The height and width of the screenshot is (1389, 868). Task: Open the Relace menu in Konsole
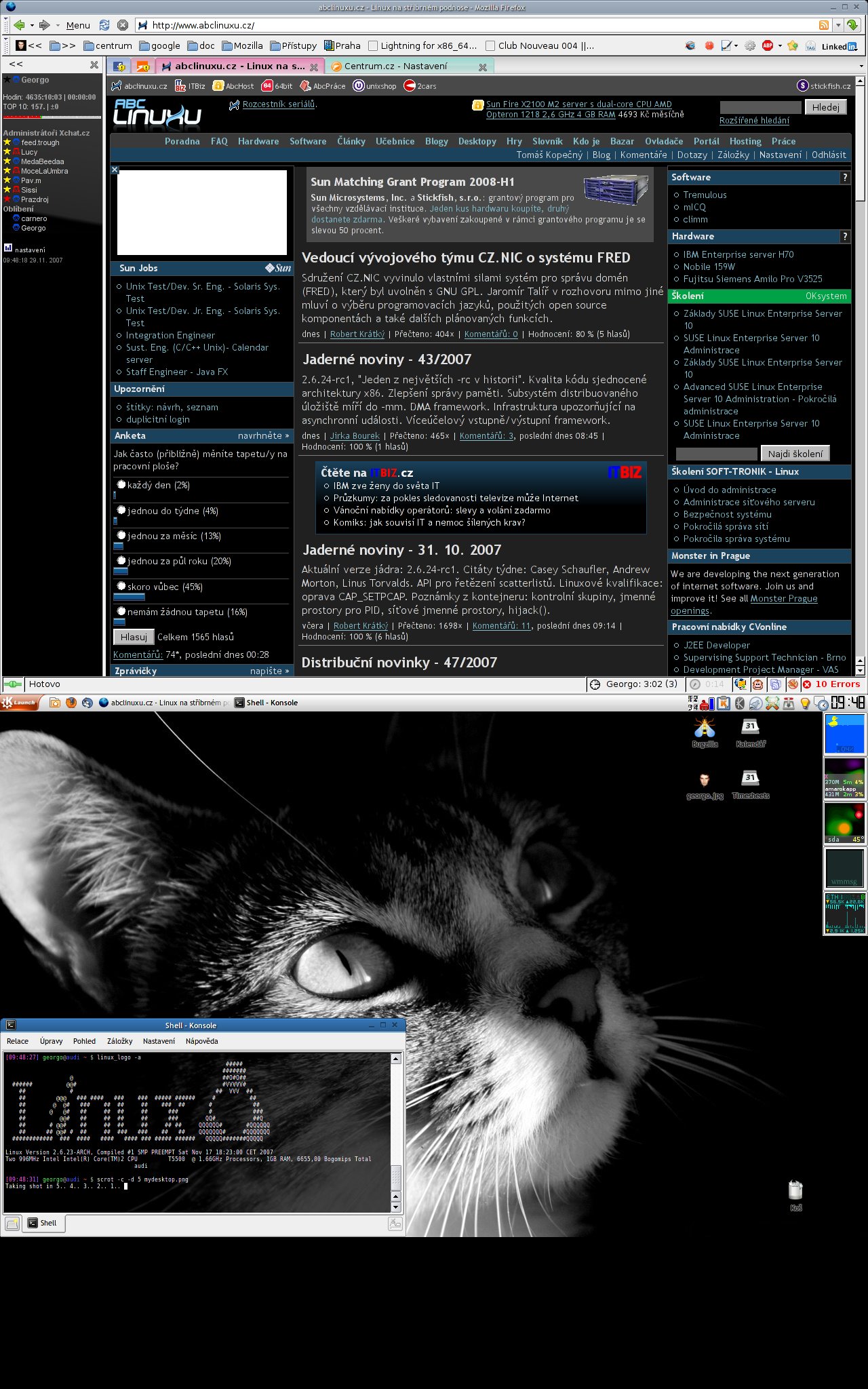18,1041
